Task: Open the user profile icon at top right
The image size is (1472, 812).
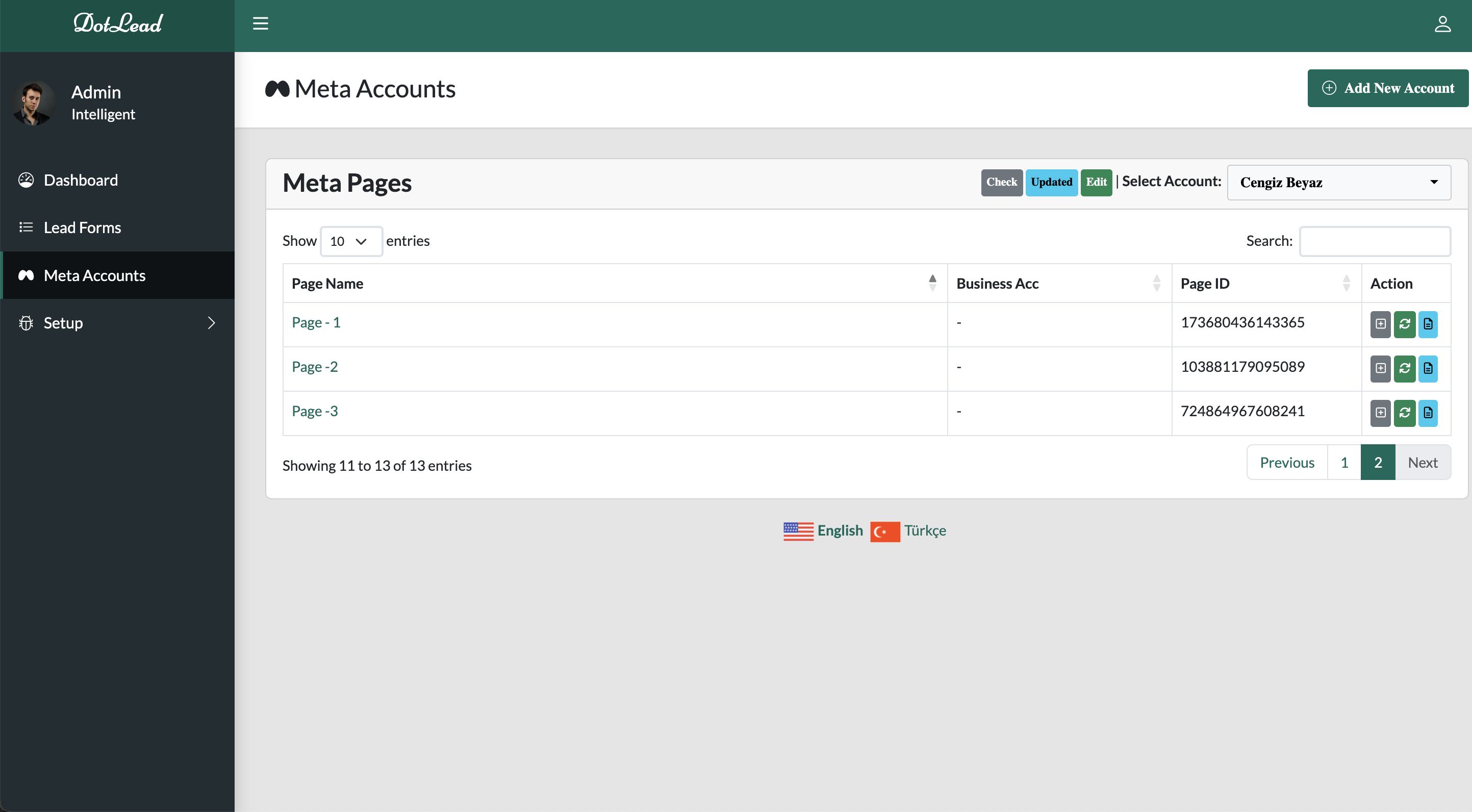Action: (1442, 24)
